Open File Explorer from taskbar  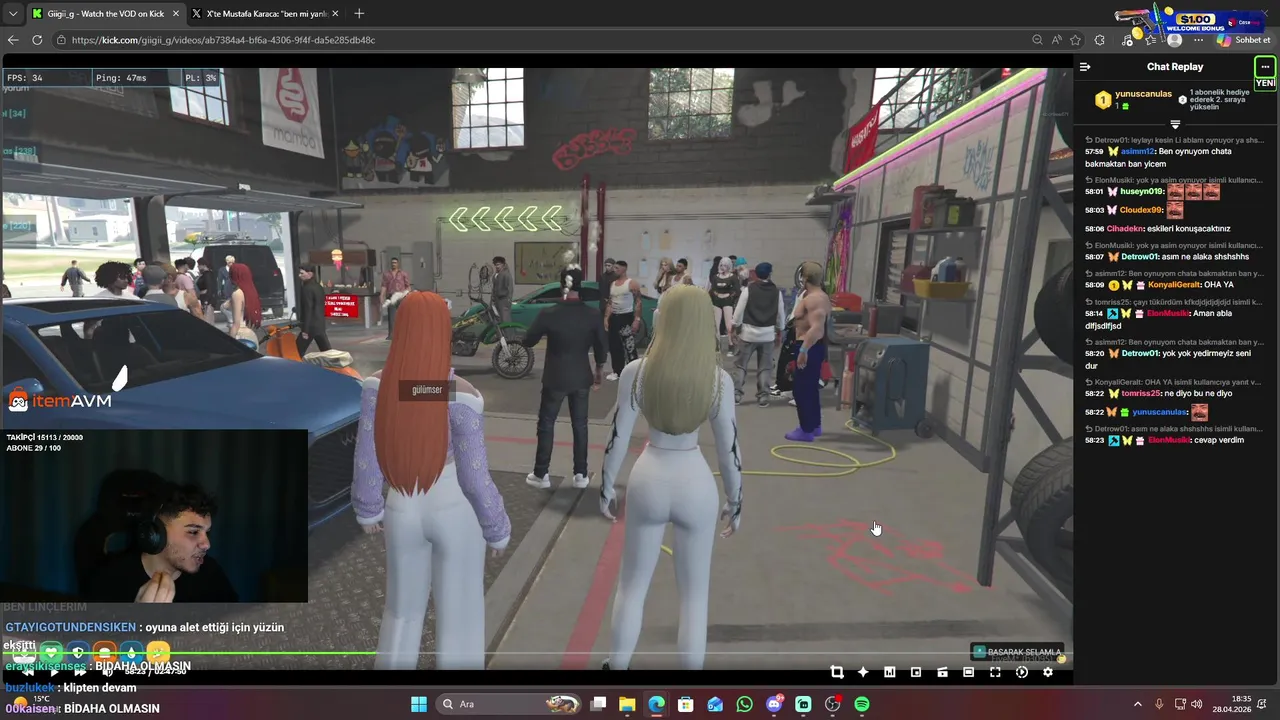627,704
